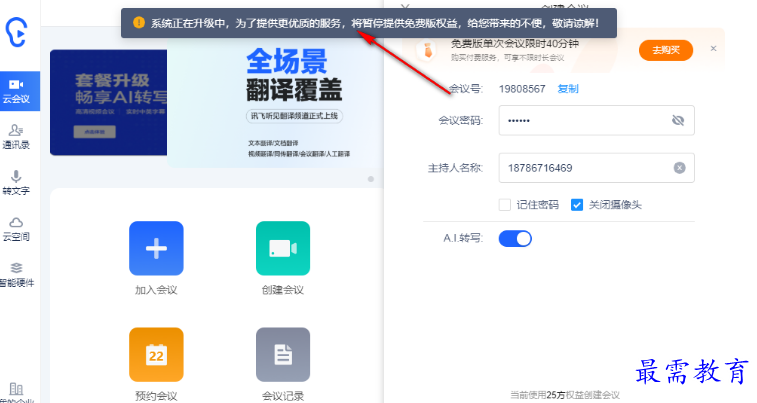
Task: Click the 预约会议 calendar icon
Action: point(156,355)
